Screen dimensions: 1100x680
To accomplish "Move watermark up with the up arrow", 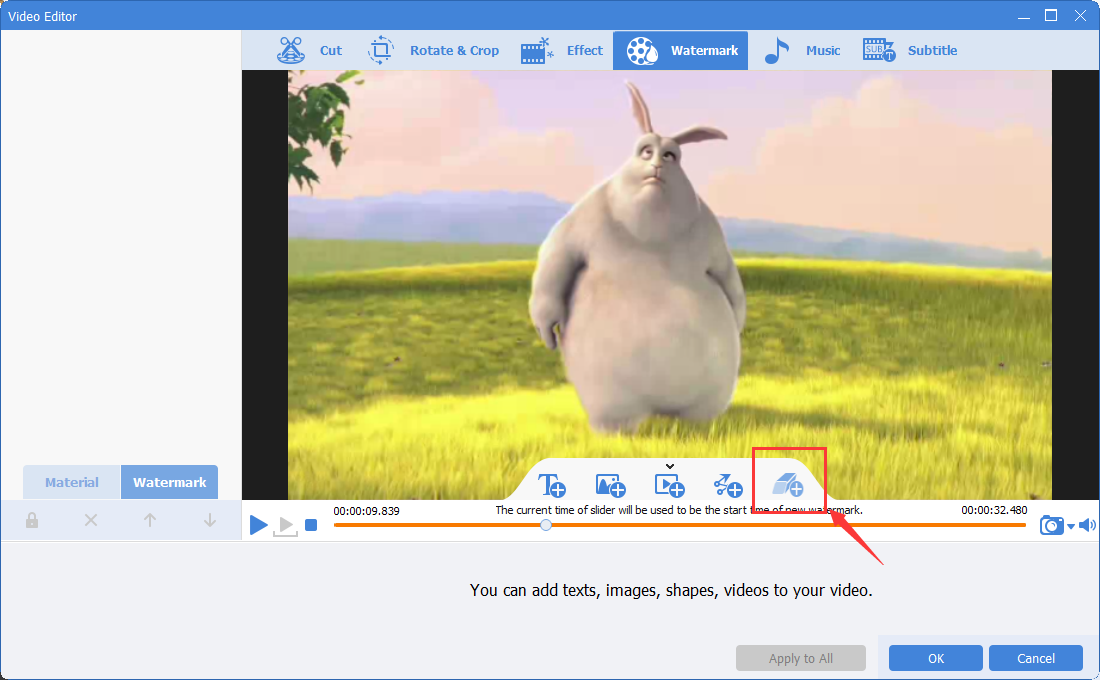I will [x=150, y=520].
